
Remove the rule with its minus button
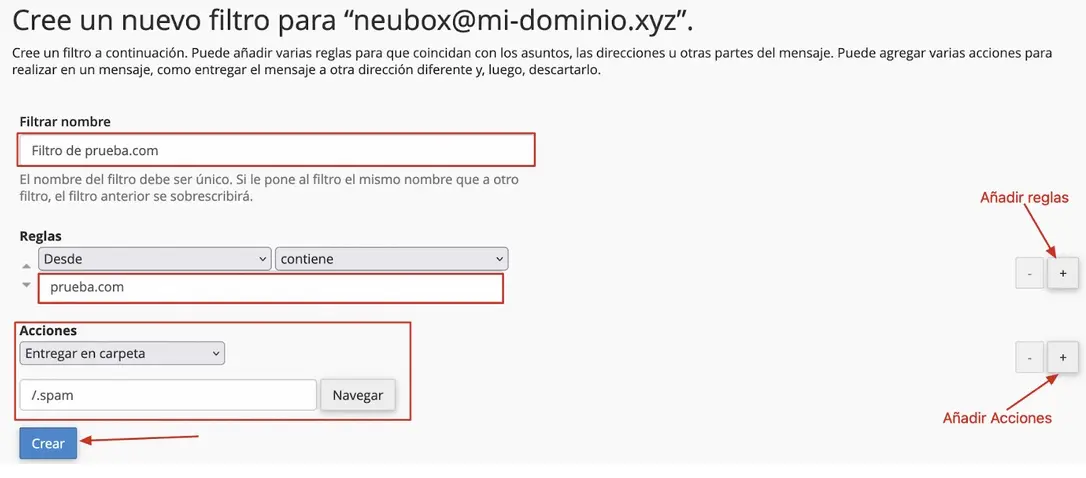point(1029,272)
